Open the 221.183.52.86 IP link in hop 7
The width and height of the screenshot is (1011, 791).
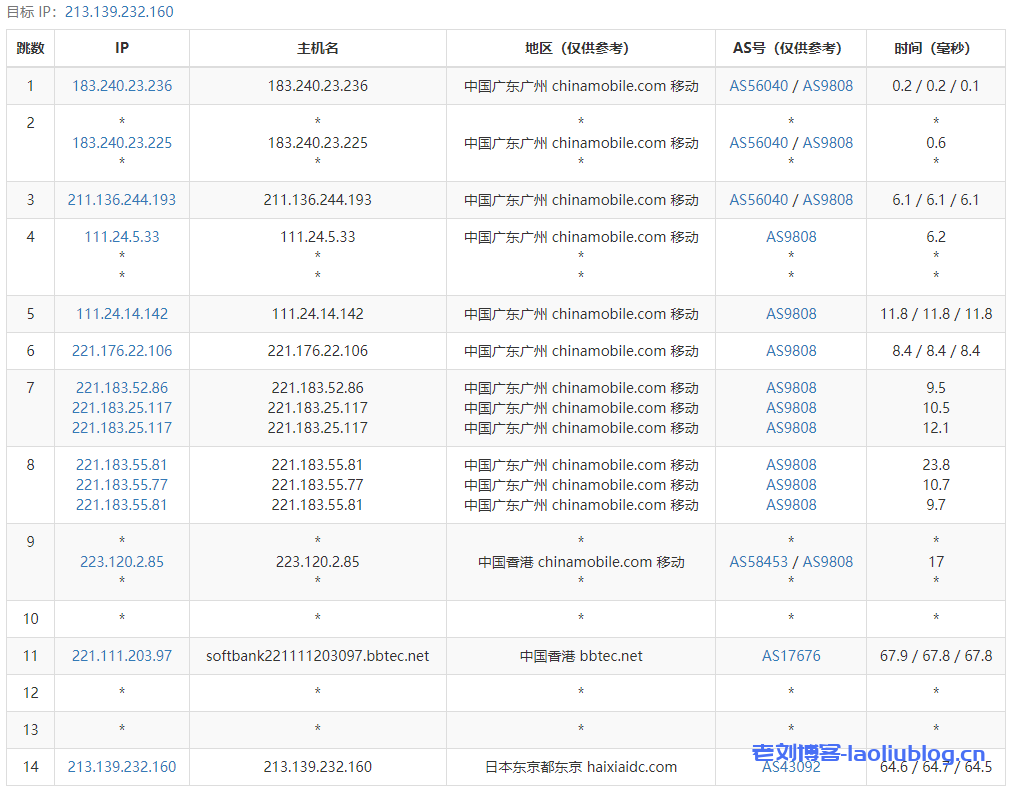coord(122,388)
